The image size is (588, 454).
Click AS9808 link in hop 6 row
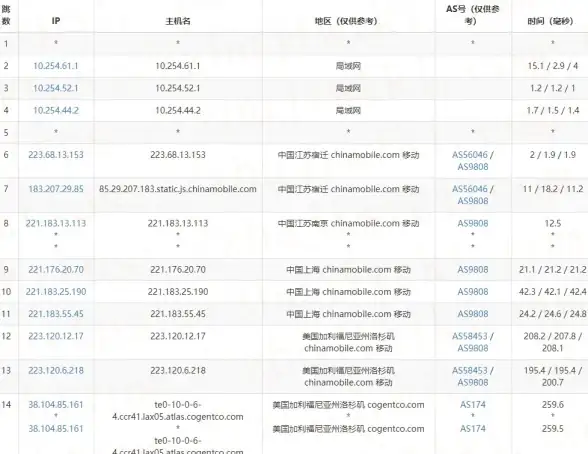point(472,167)
